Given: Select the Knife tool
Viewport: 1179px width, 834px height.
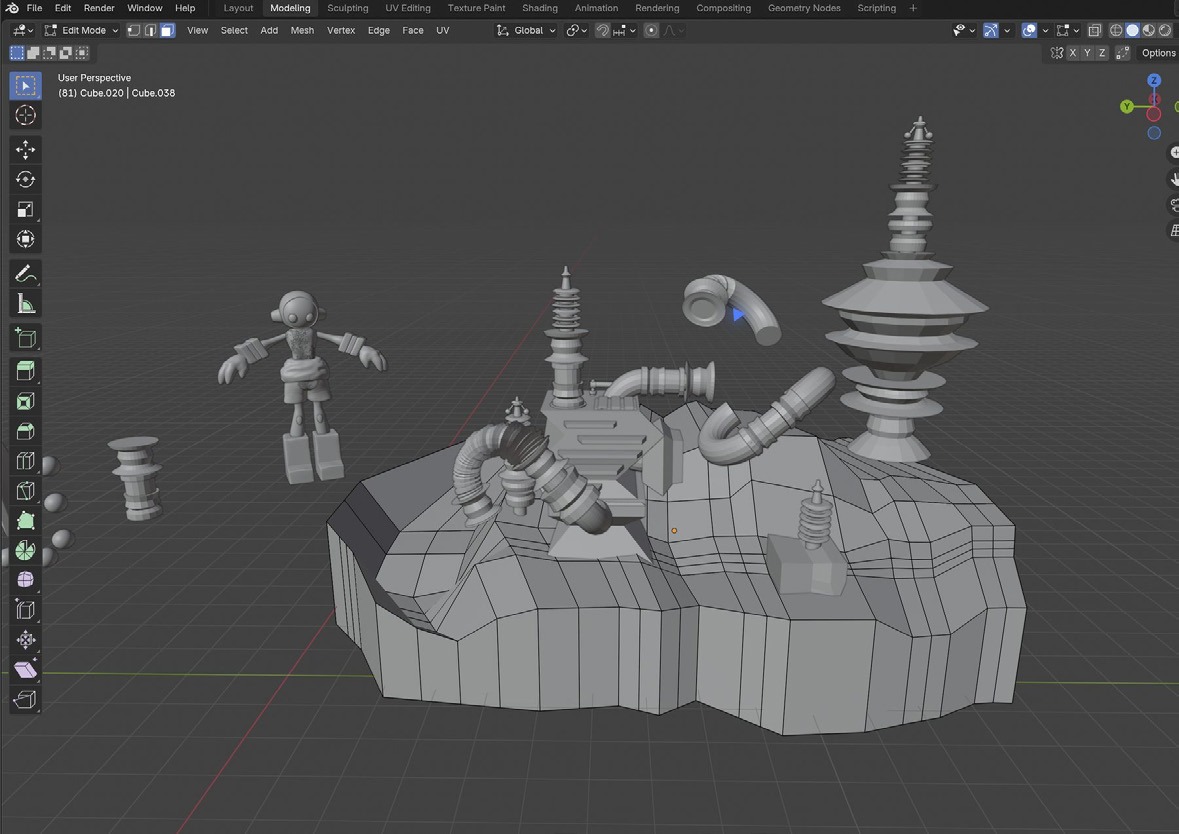Looking at the screenshot, I should pyautogui.click(x=25, y=491).
